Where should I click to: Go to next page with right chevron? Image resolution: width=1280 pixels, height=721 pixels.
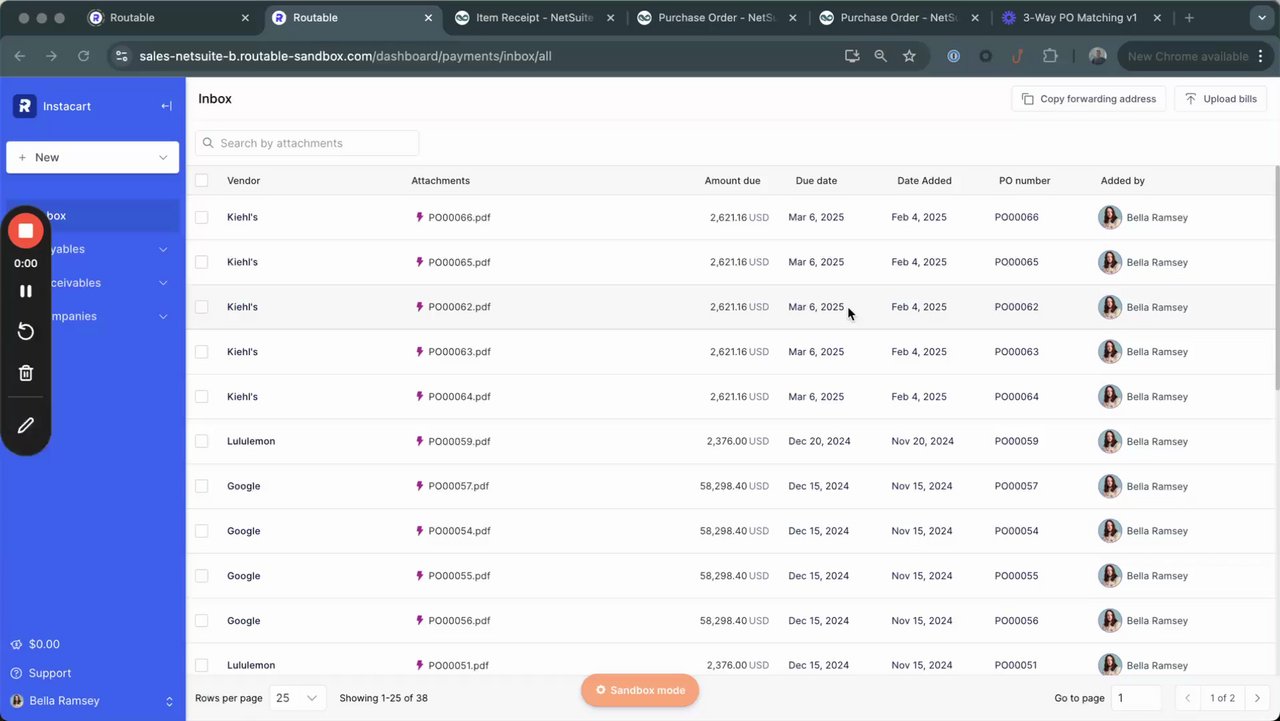pyautogui.click(x=1257, y=698)
